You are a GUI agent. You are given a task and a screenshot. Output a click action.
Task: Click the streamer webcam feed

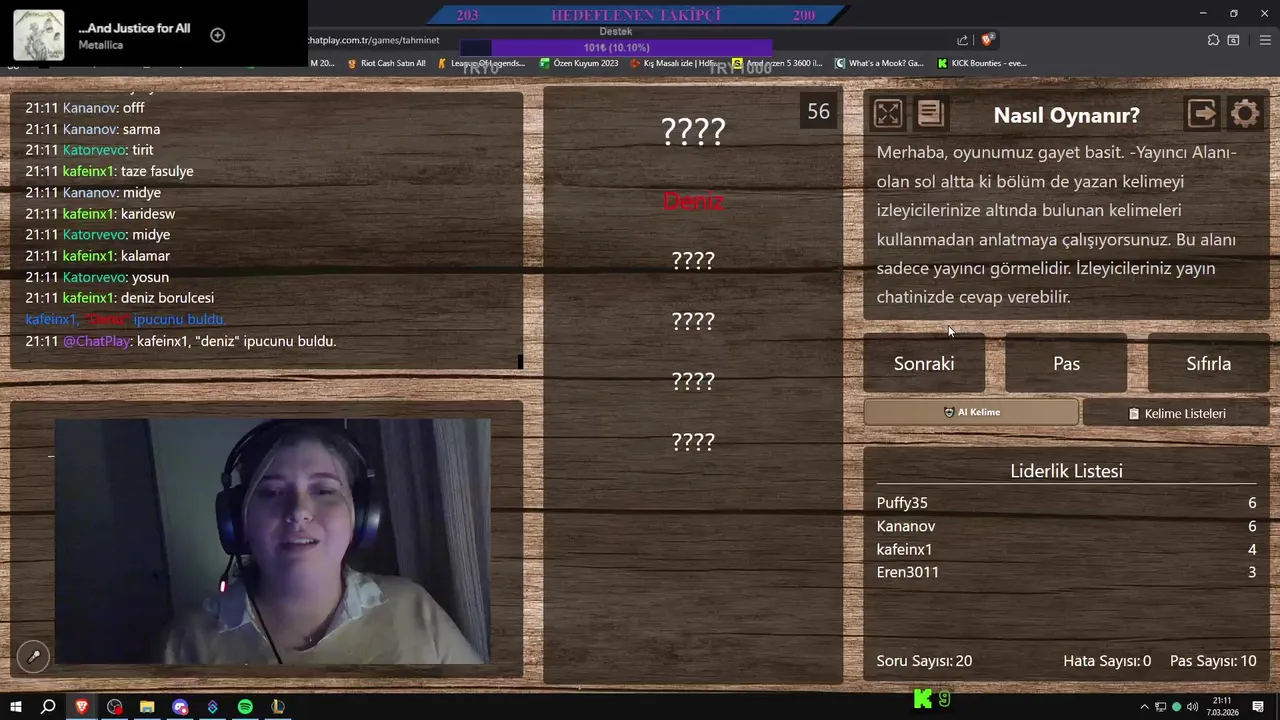tap(272, 541)
